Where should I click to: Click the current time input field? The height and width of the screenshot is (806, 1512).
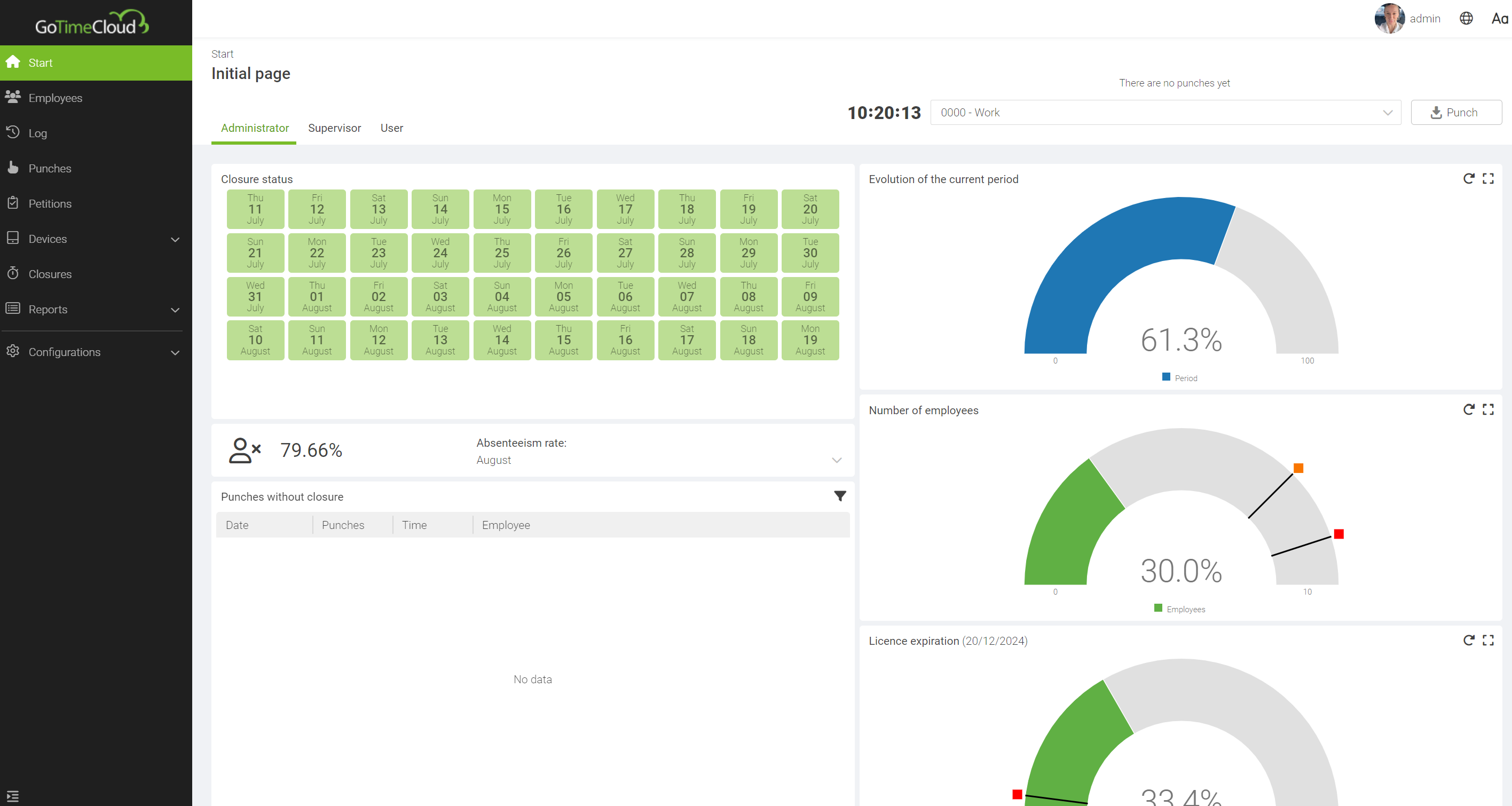(884, 112)
